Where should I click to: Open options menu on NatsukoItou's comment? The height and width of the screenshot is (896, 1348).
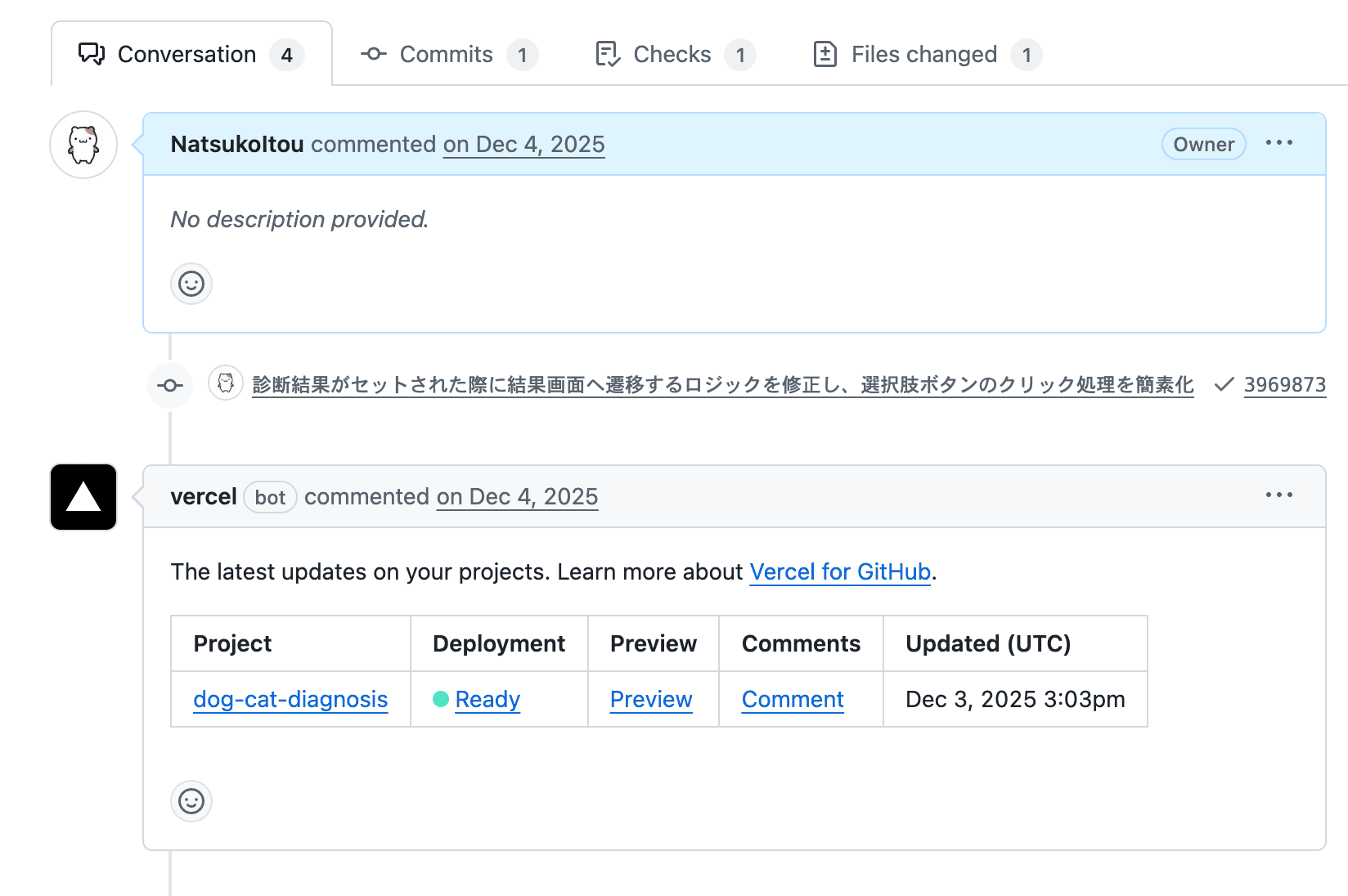coord(1278,143)
